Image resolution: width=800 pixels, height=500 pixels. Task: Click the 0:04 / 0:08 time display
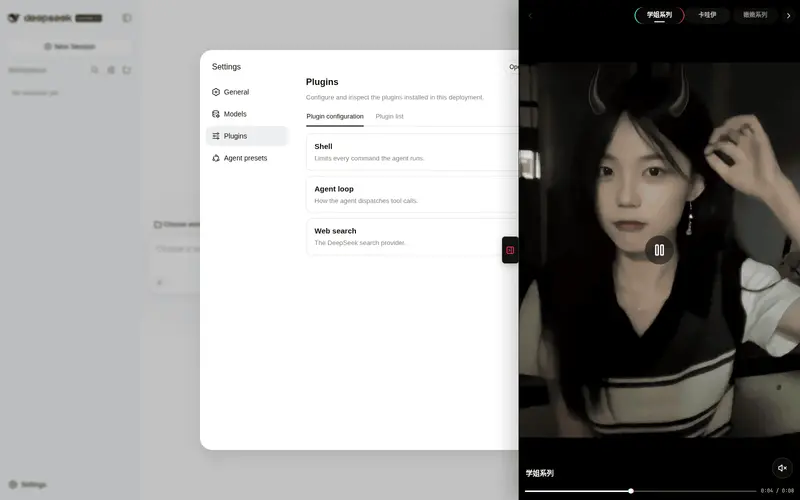(778, 491)
